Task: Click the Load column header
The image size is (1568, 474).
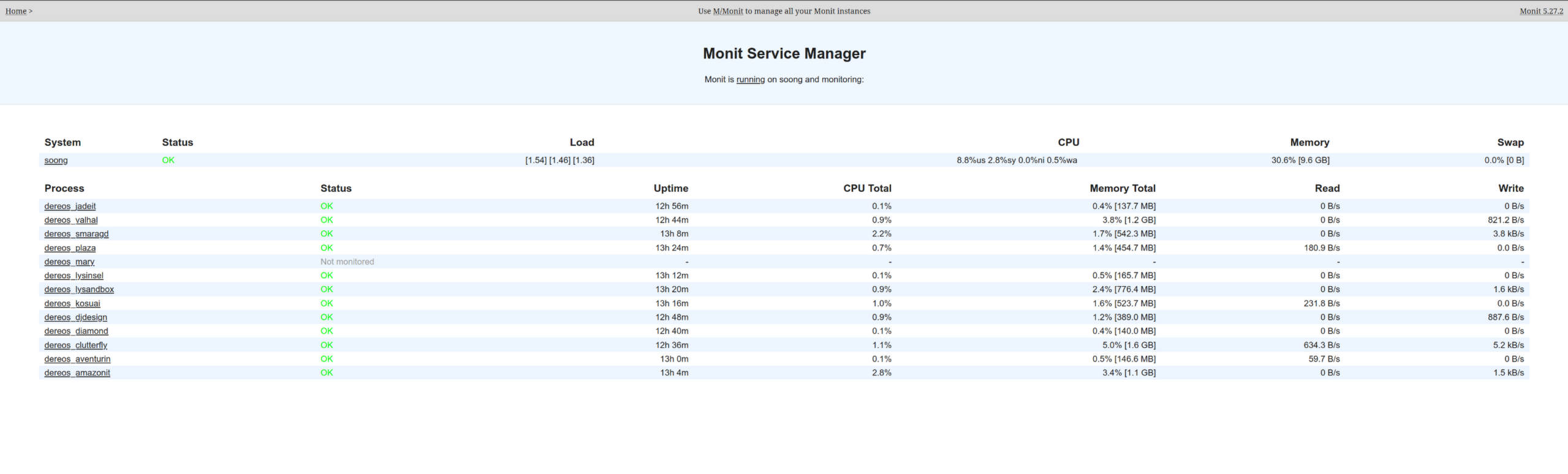Action: 582,142
